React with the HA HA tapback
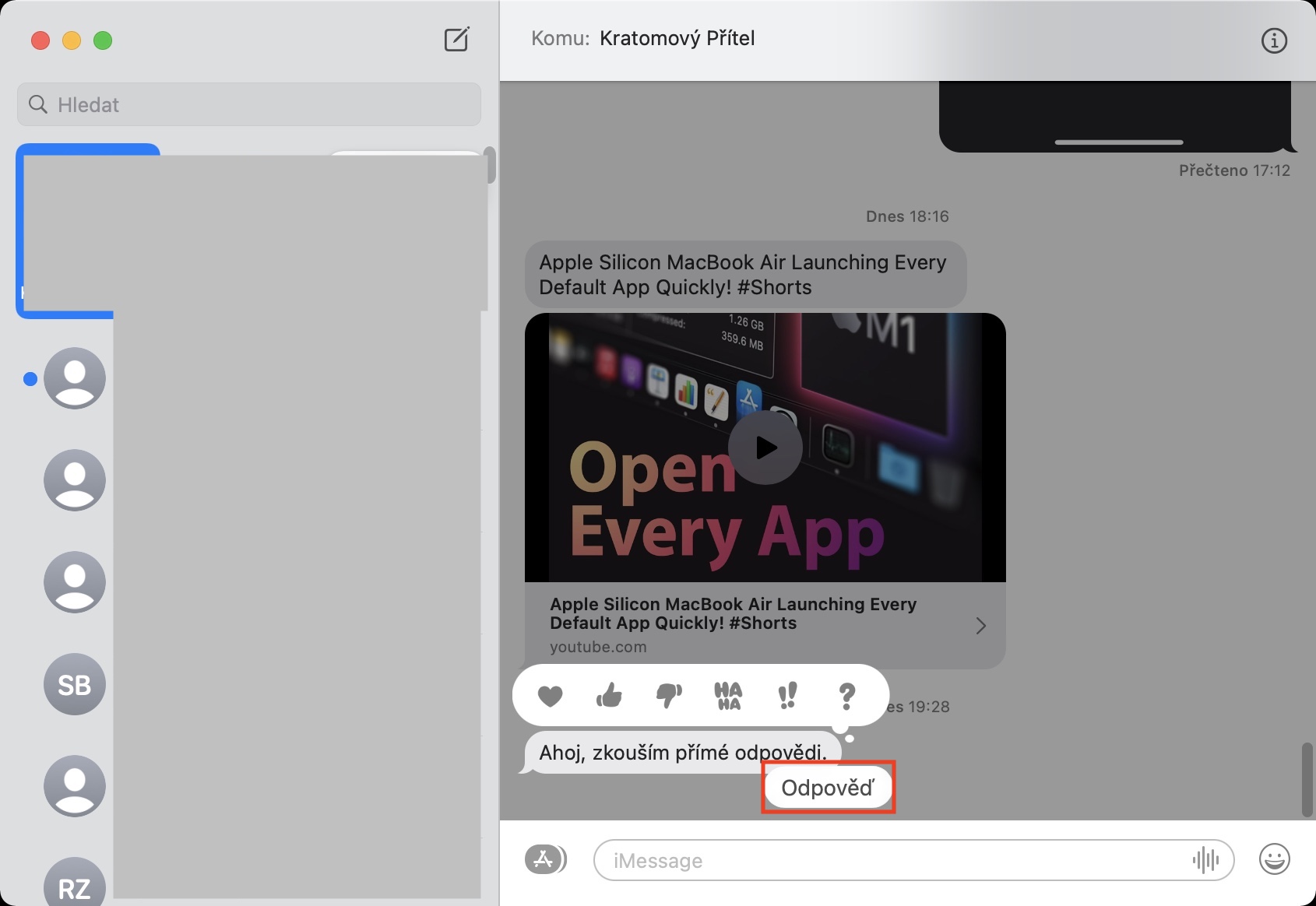Viewport: 1316px width, 906px height. click(728, 696)
